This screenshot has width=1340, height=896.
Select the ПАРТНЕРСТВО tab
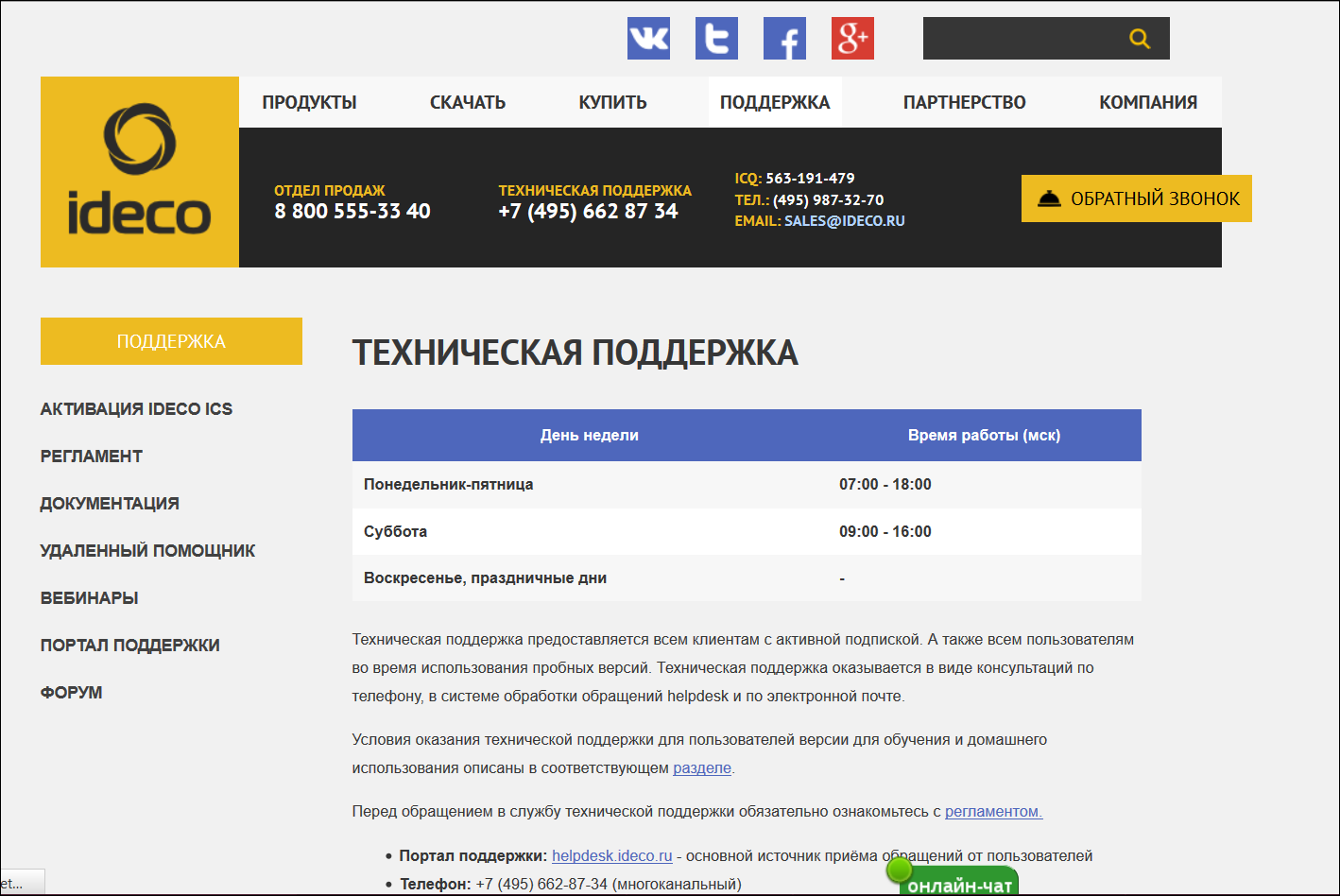(x=964, y=101)
